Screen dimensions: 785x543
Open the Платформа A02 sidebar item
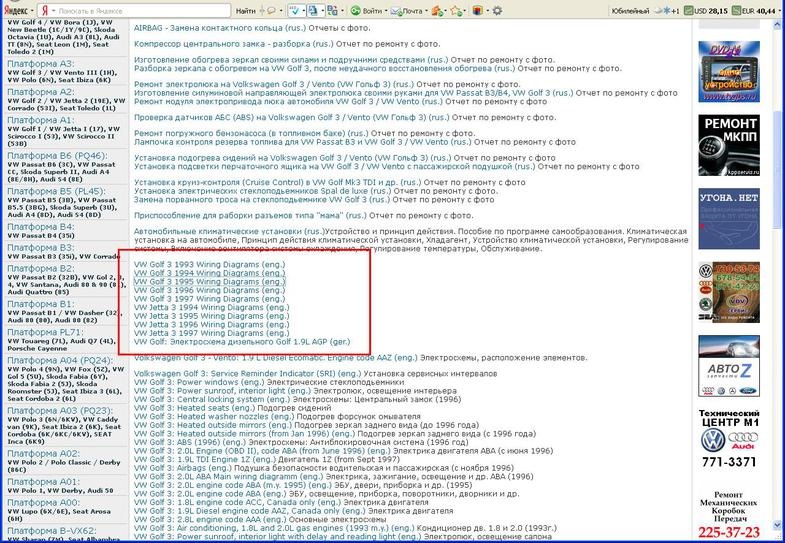[x=43, y=453]
